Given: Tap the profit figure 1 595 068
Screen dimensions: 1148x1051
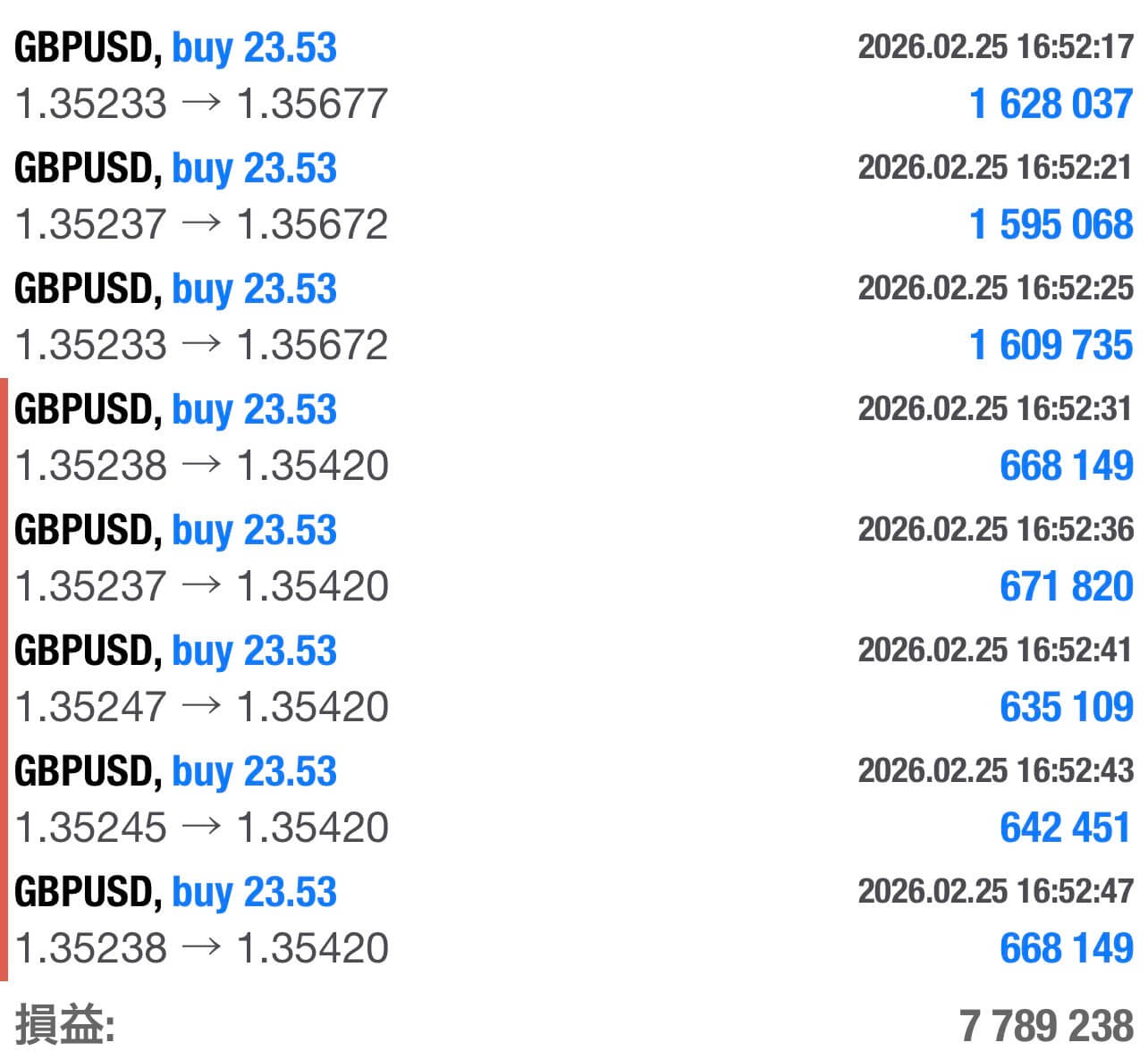Looking at the screenshot, I should pyautogui.click(x=1051, y=224).
